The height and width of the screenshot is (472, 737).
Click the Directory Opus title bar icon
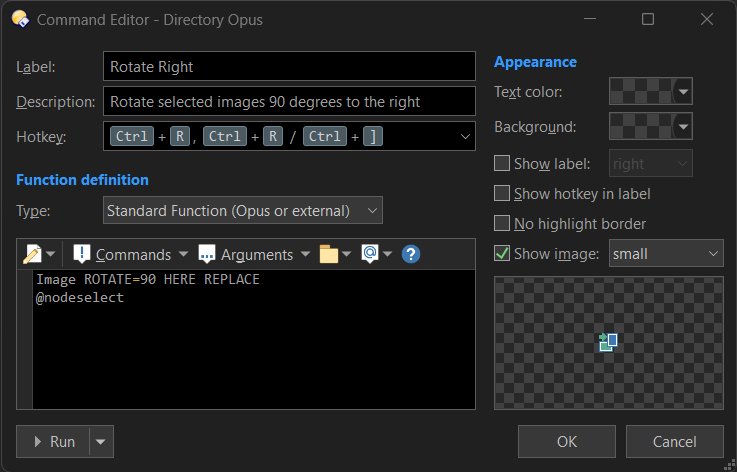21,19
